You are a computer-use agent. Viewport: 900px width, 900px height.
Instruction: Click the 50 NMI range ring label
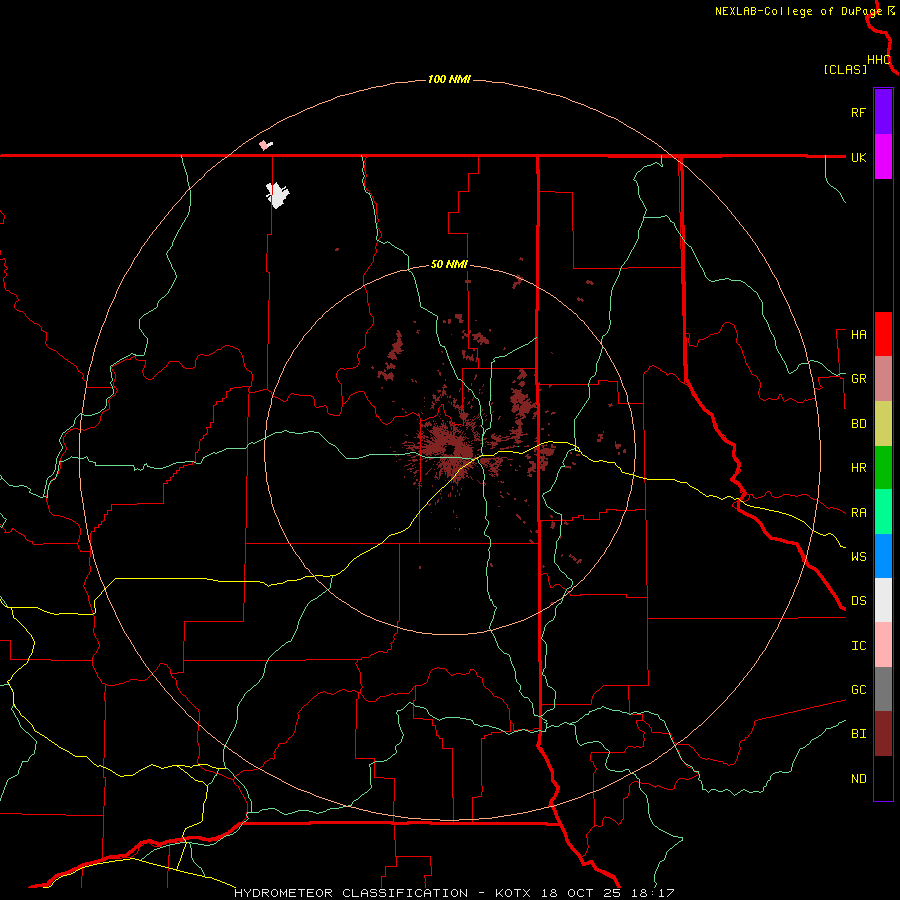(449, 265)
